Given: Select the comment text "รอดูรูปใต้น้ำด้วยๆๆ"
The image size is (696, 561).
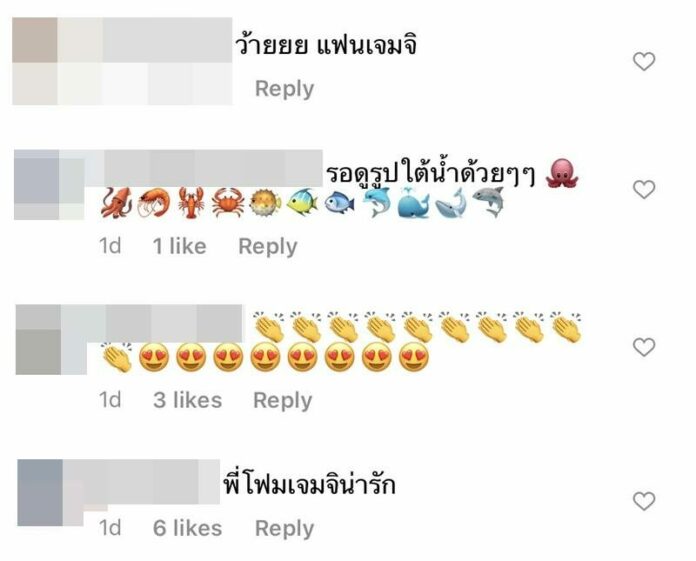Looking at the screenshot, I should click(430, 174).
